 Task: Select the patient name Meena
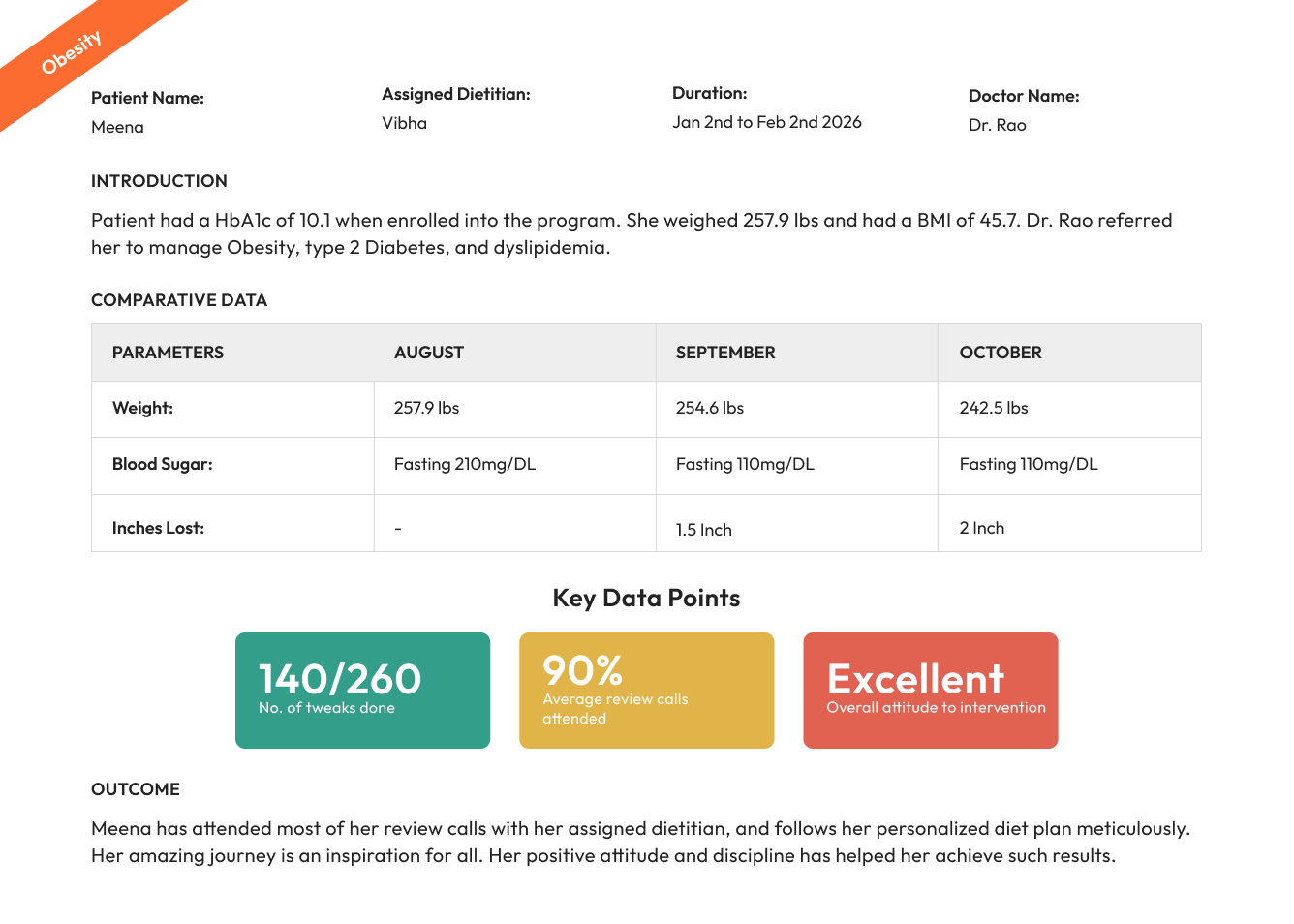(117, 127)
